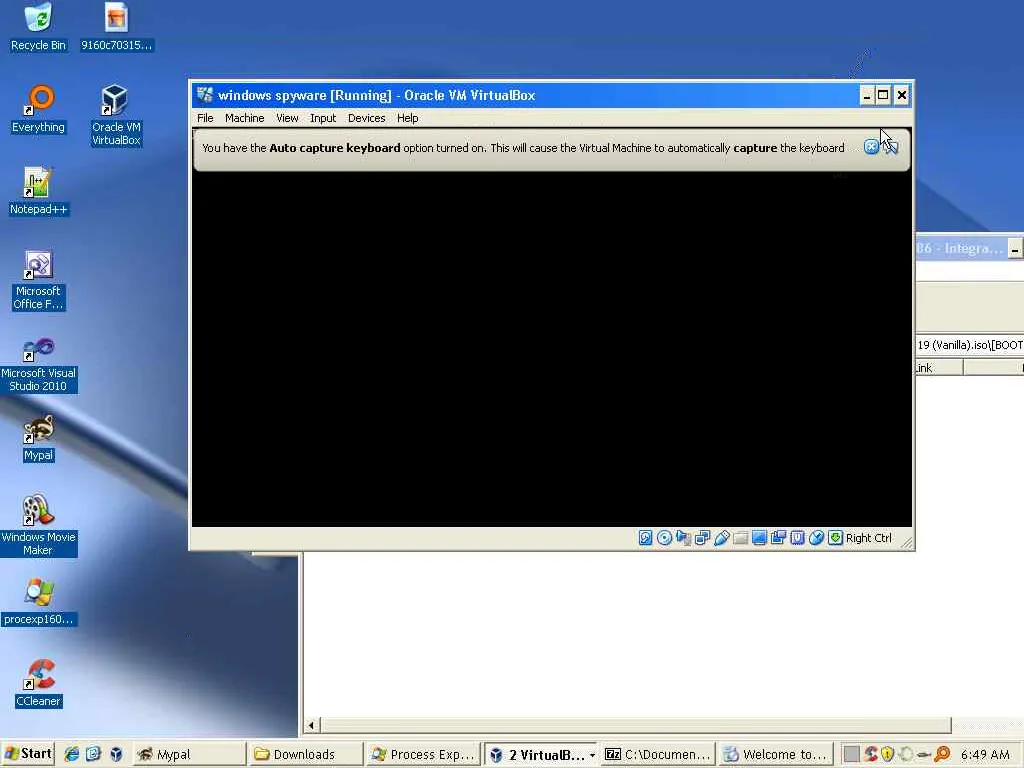Select the Oracle VM VirtualBox desktop shortcut
1024x768 pixels.
coord(116,116)
